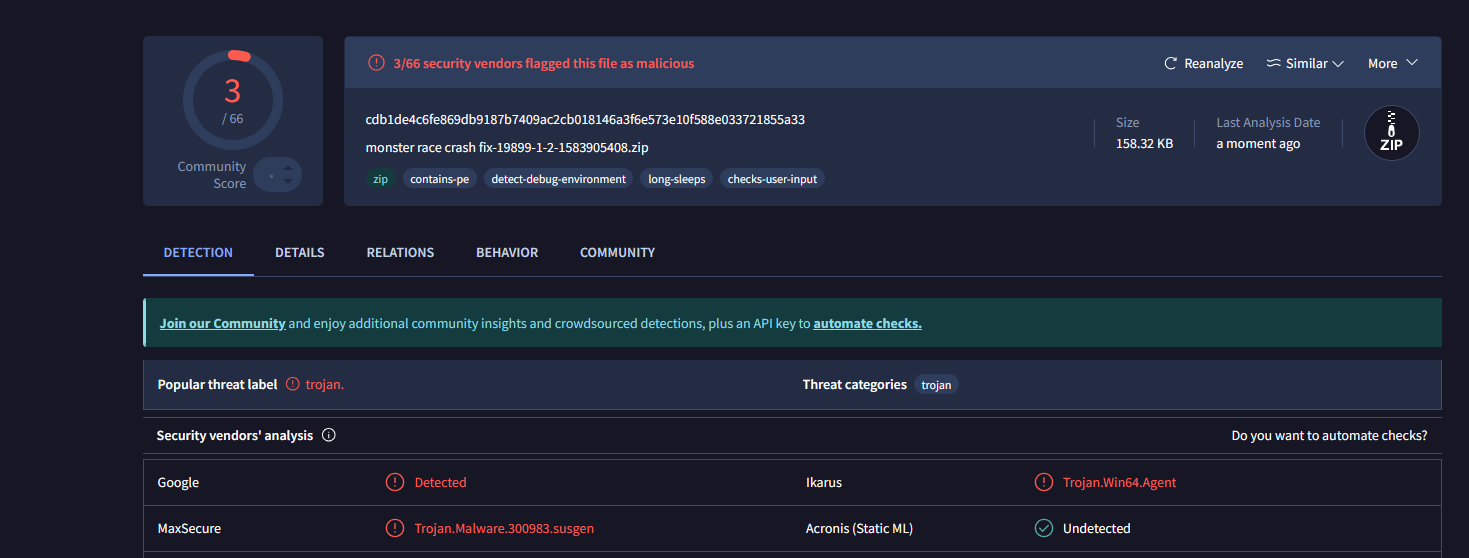Click the Last Analysis Date label

click(1268, 122)
